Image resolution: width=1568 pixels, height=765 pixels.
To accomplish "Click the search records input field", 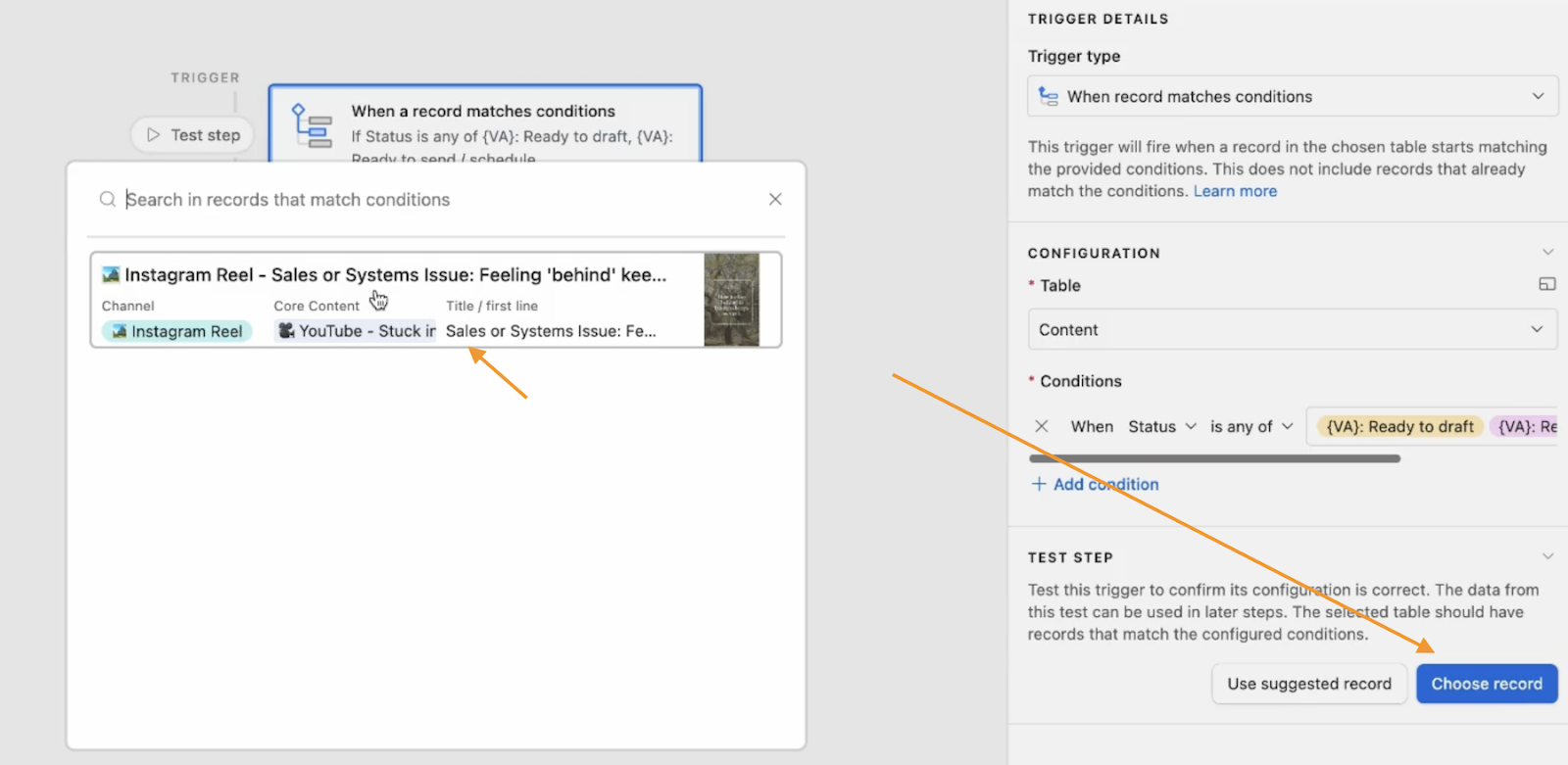I will pos(441,200).
